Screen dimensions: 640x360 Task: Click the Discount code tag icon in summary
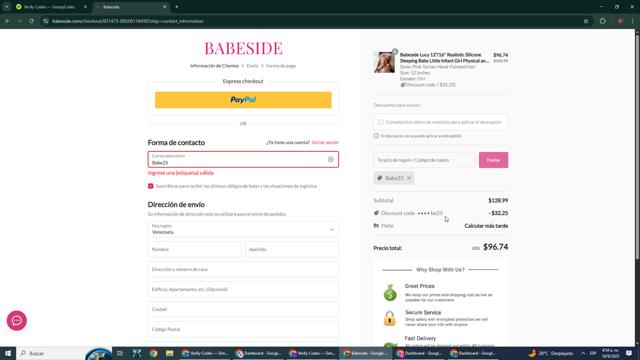[x=376, y=213]
